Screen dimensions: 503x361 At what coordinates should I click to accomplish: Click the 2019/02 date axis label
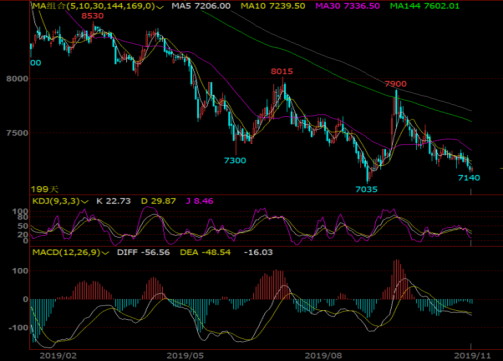[x=58, y=356]
